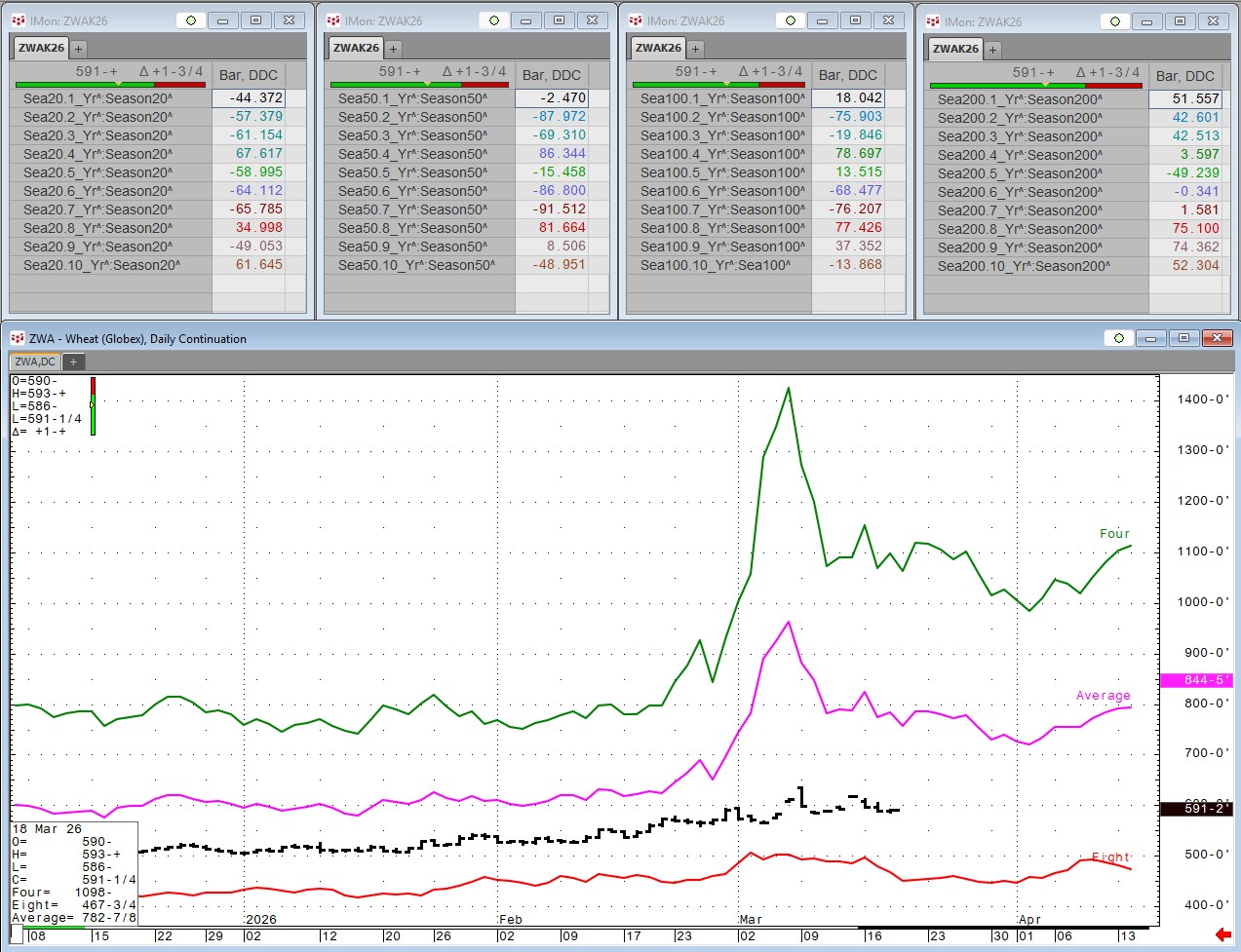Click the red left arrow below the price scale
Viewport: 1241px width, 952px height.
click(x=1222, y=934)
